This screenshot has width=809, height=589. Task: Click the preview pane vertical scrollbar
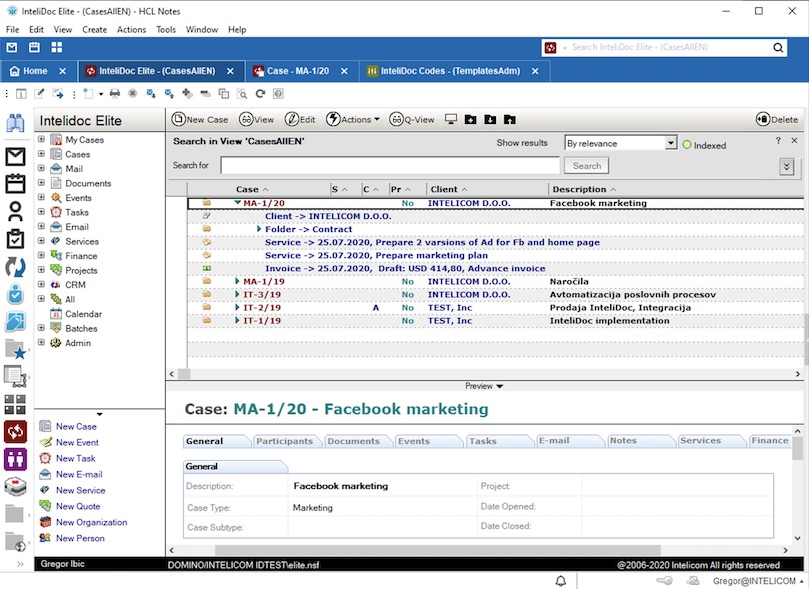click(x=798, y=449)
